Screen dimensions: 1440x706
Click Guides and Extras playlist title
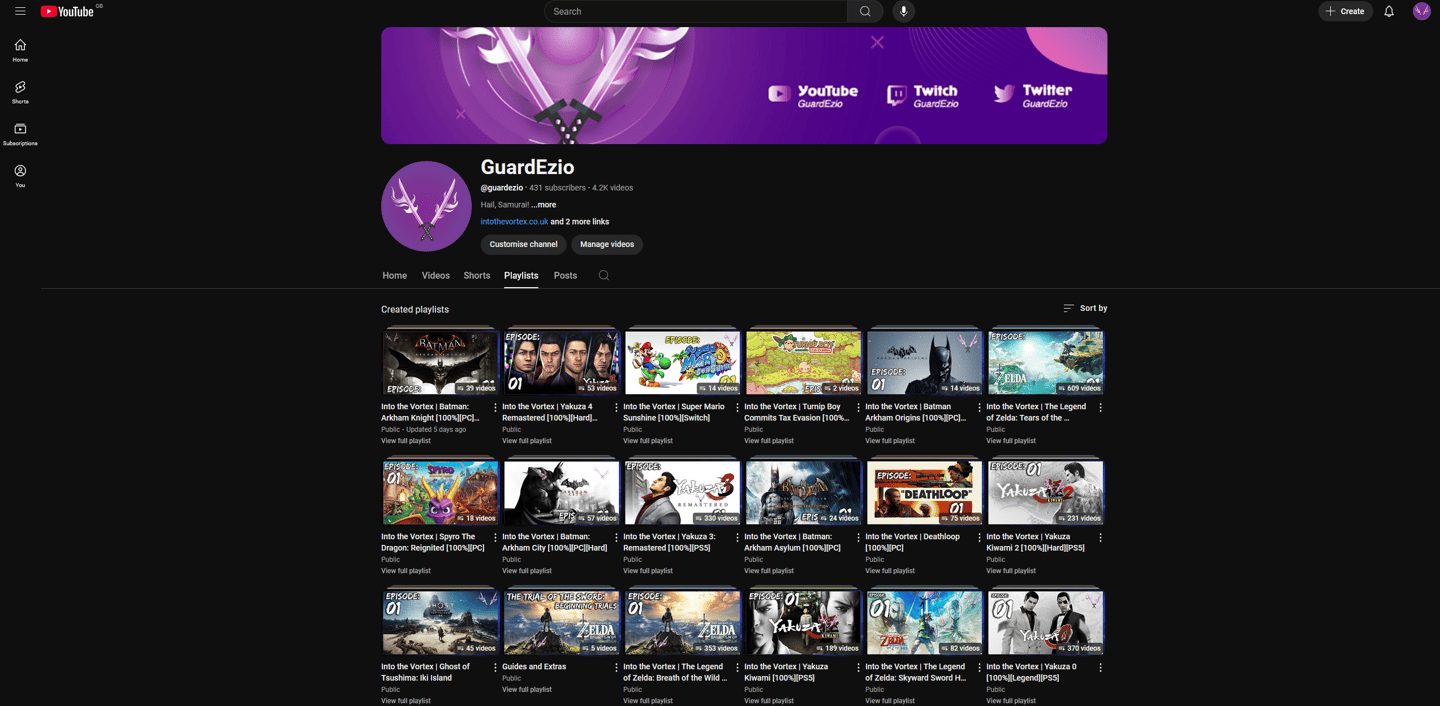[x=534, y=667]
